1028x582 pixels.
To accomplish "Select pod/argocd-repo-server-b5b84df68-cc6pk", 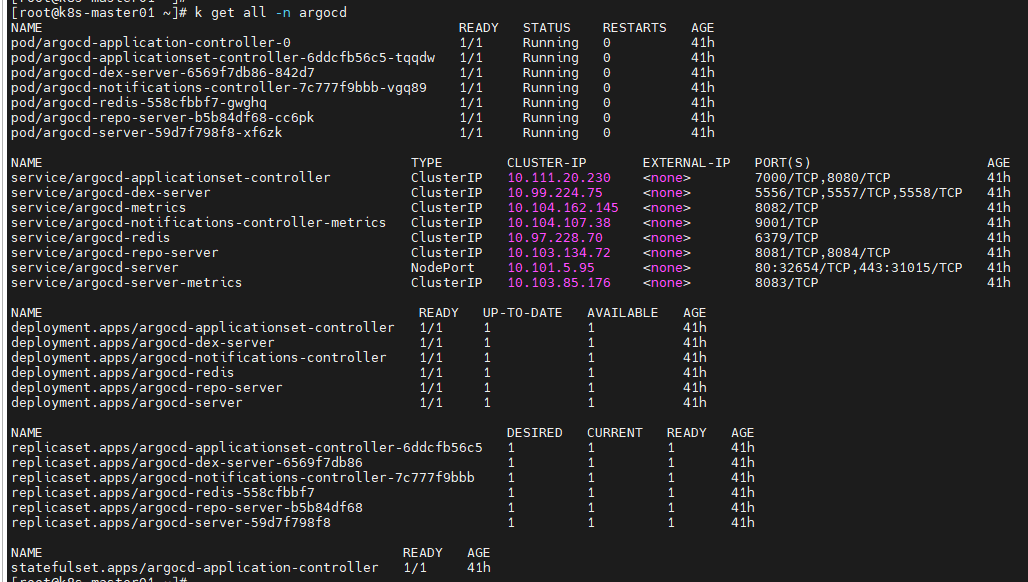I will coord(163,118).
